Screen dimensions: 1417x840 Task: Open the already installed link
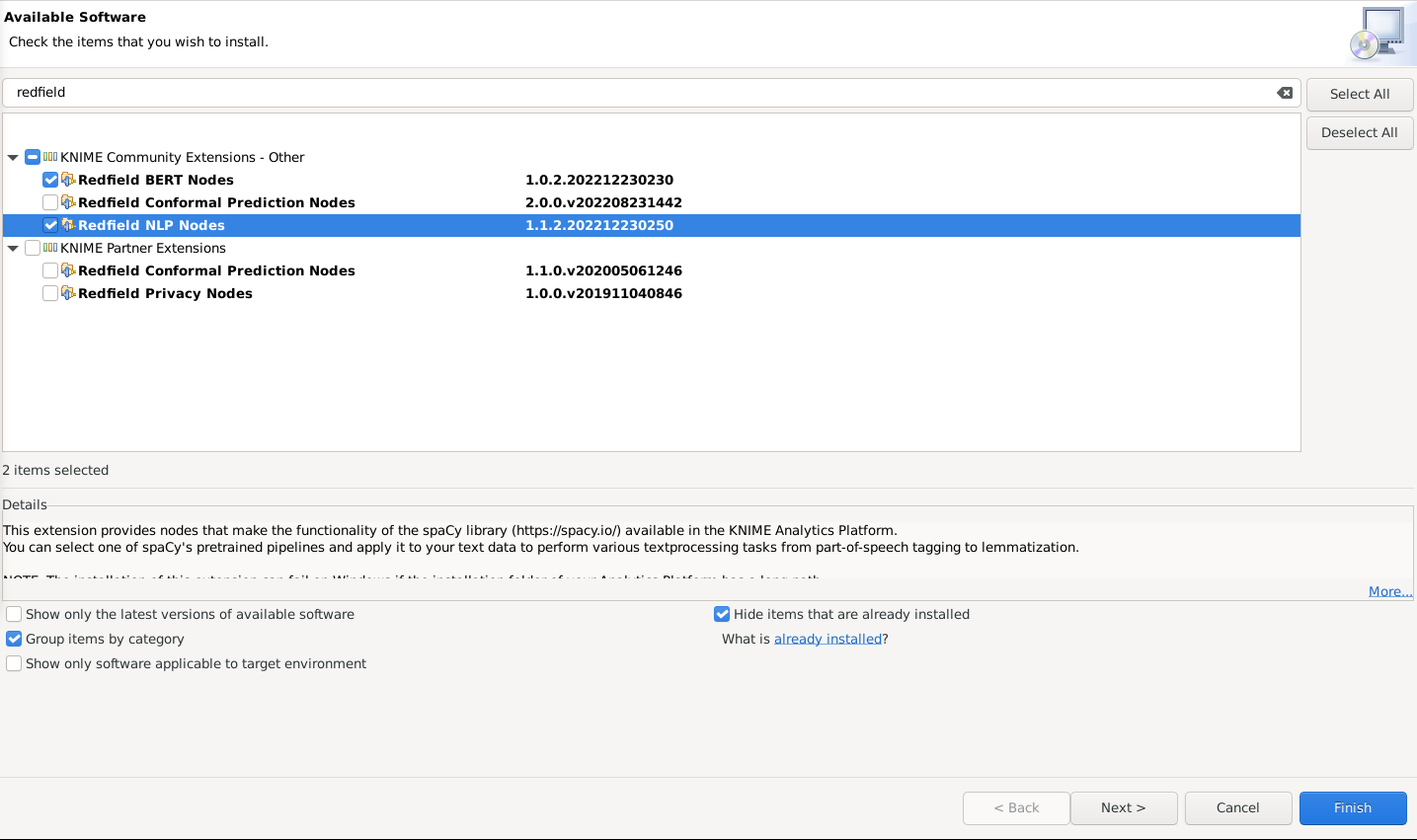point(827,639)
